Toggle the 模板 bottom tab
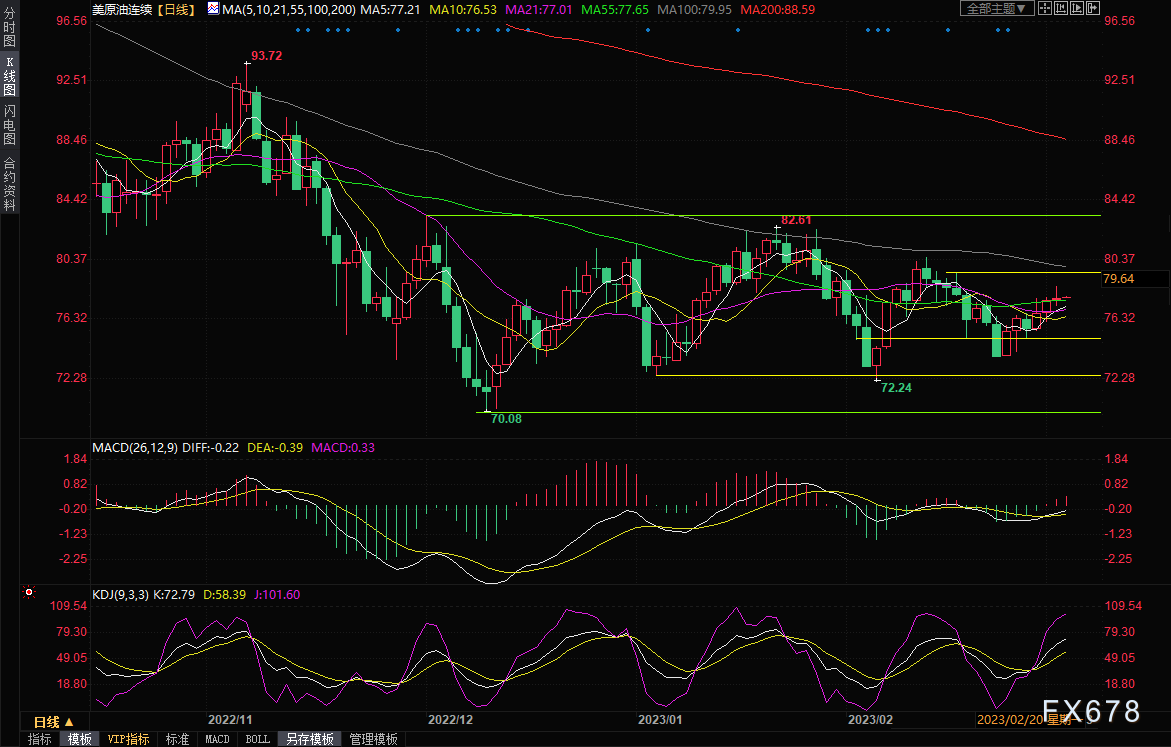Screen dimensions: 1171x747 point(79,739)
